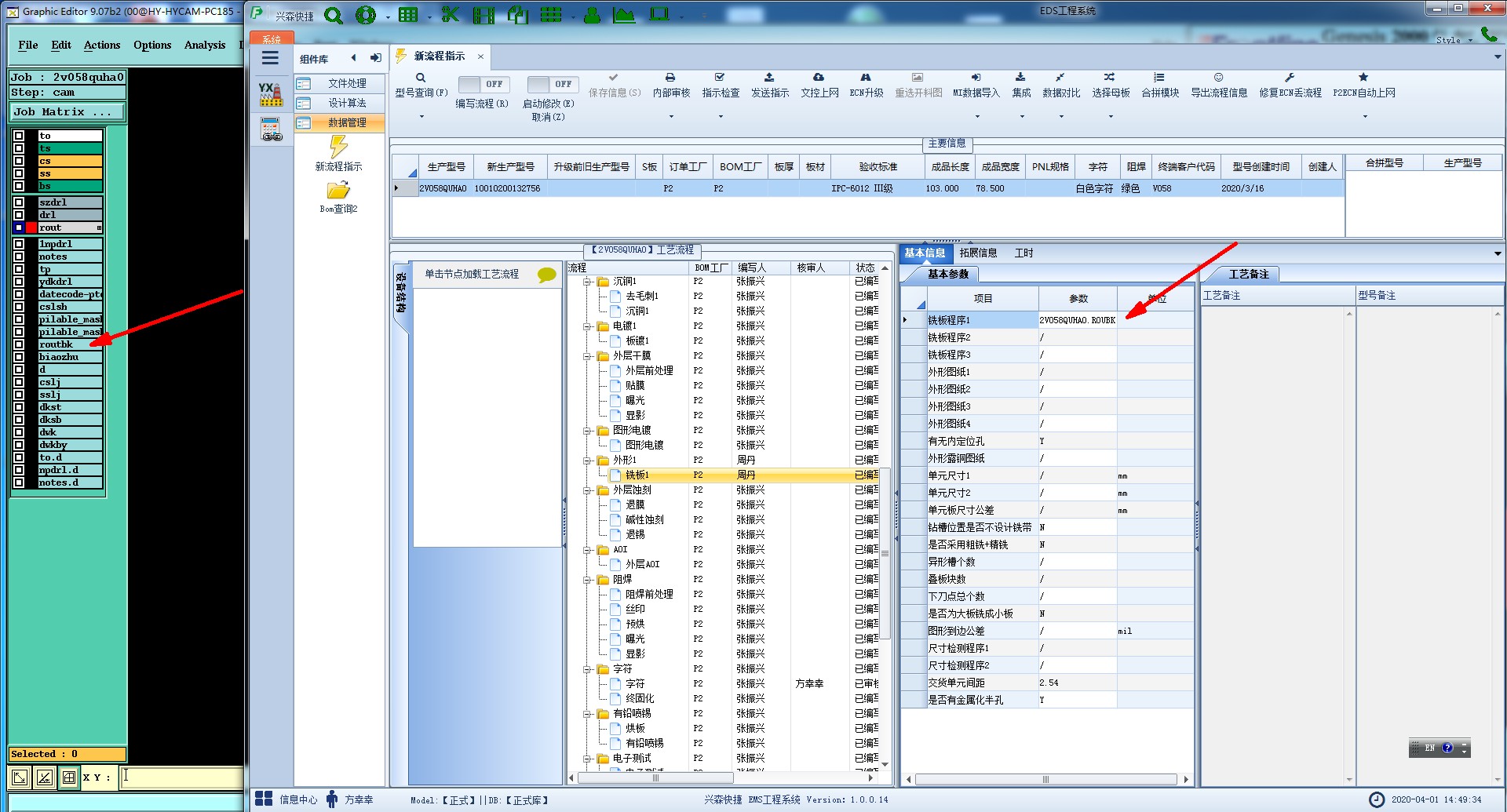Click the green film strip icon
Image resolution: width=1507 pixels, height=812 pixels.
pyautogui.click(x=483, y=15)
